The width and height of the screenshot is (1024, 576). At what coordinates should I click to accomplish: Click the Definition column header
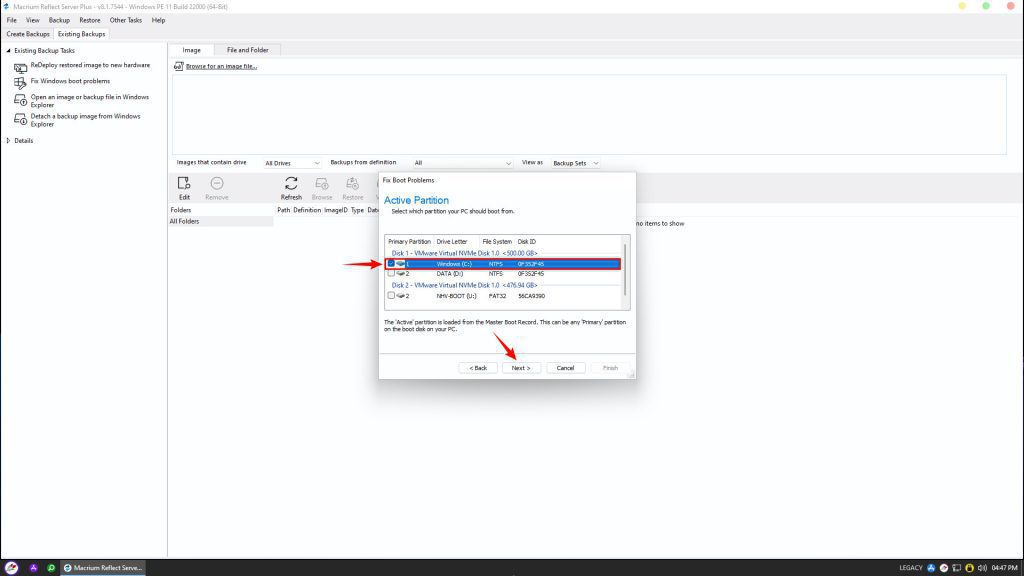(307, 210)
